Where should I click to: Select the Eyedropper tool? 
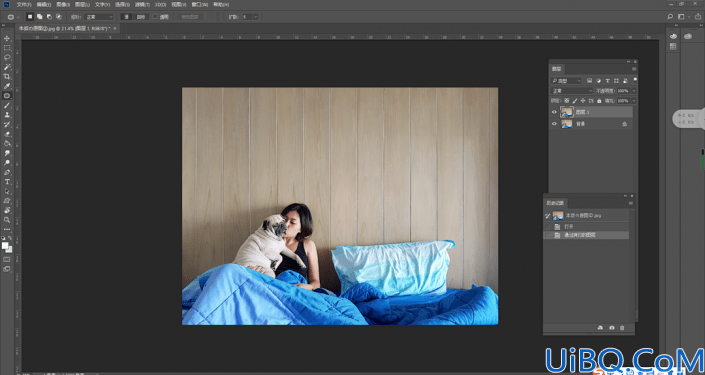[7, 86]
